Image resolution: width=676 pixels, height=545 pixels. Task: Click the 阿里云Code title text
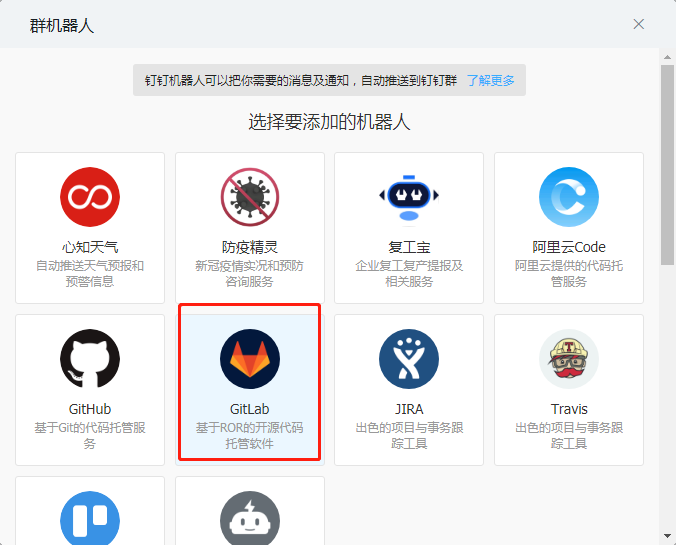[x=569, y=247]
